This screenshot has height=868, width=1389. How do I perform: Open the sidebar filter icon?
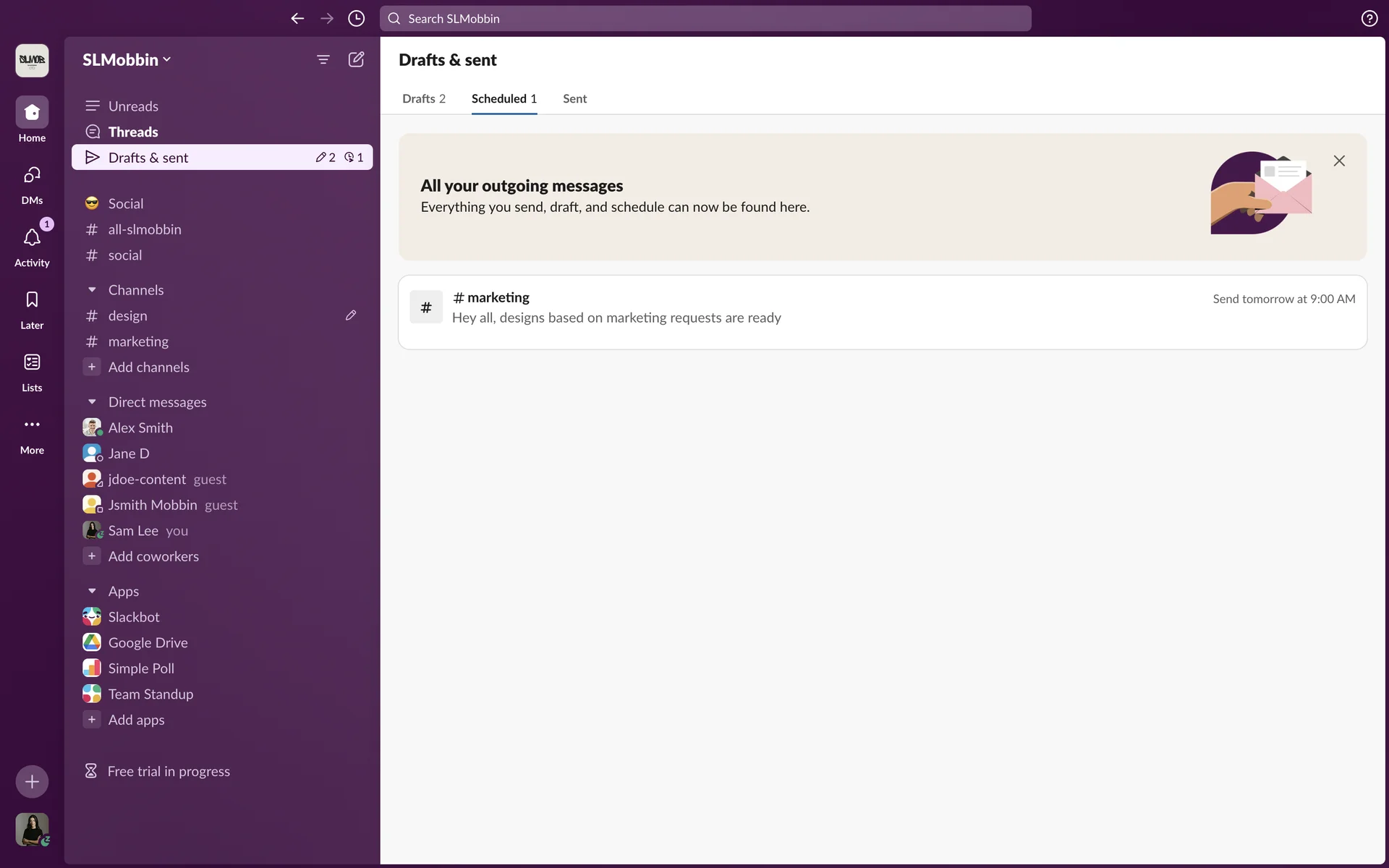point(323,59)
